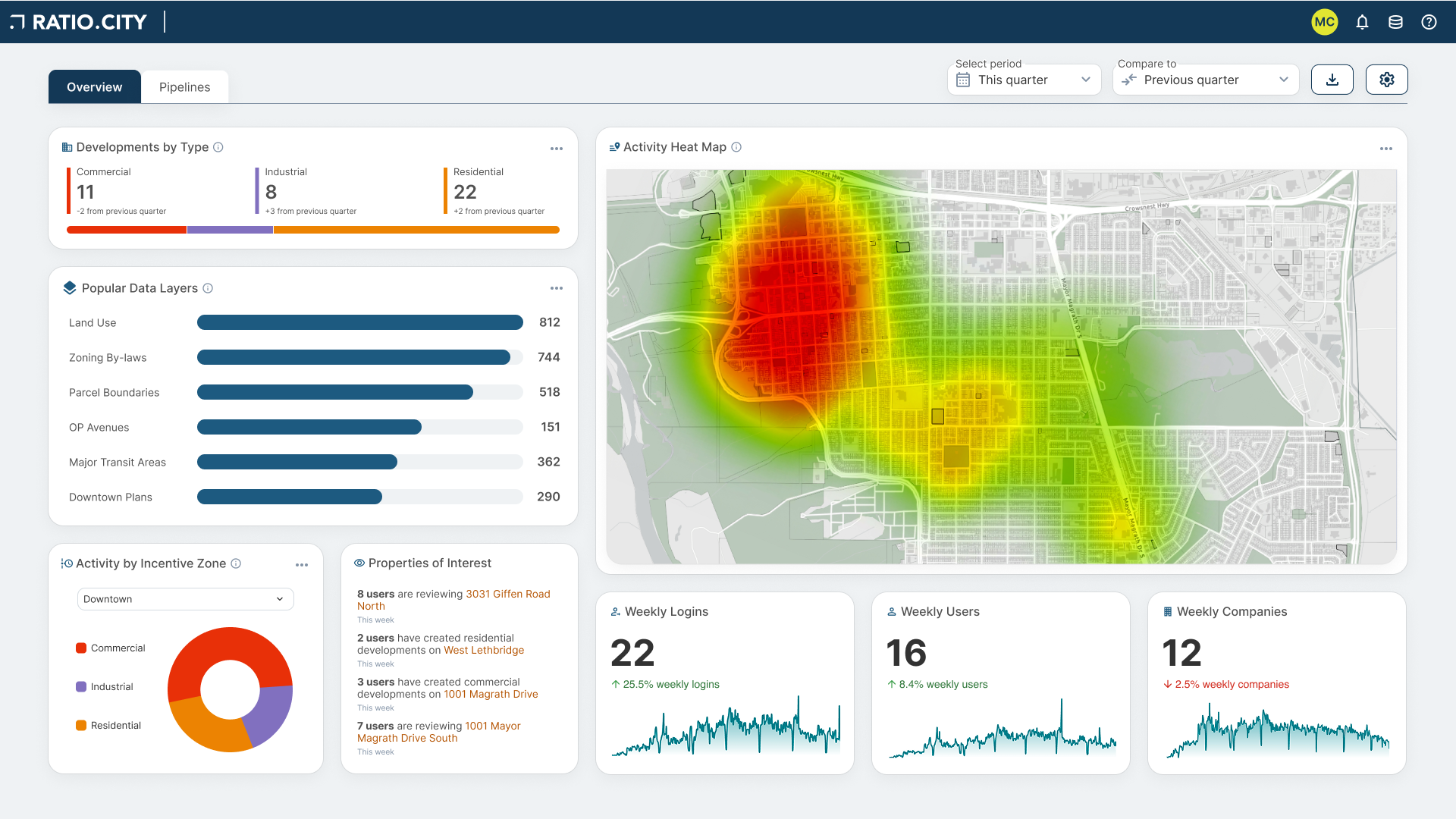Open 1001 Magrath Drive link
Image resolution: width=1456 pixels, height=819 pixels.
[x=491, y=694]
